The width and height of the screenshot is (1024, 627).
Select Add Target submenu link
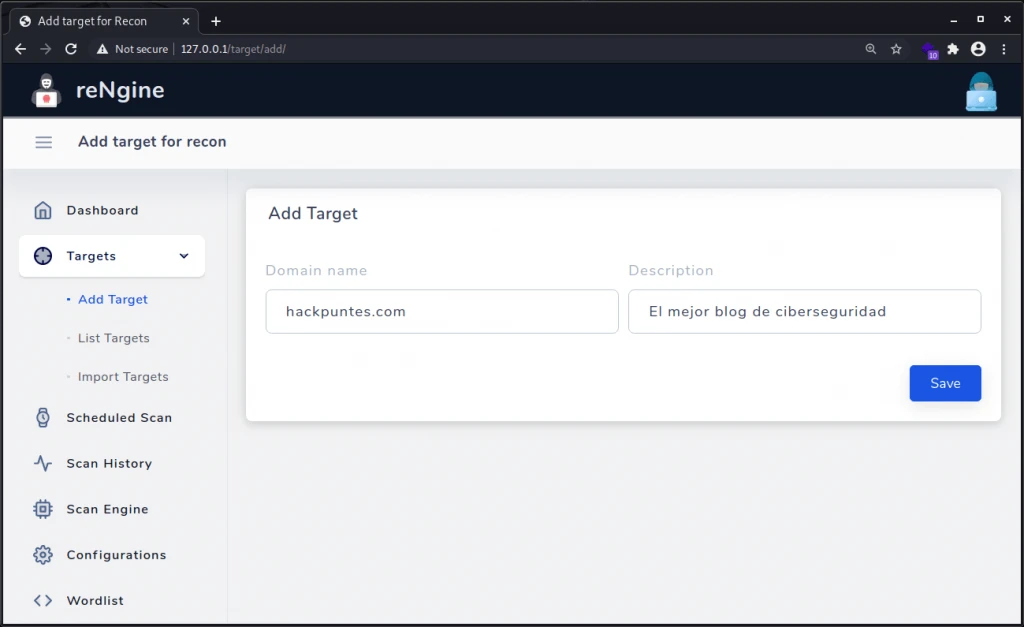tap(113, 299)
